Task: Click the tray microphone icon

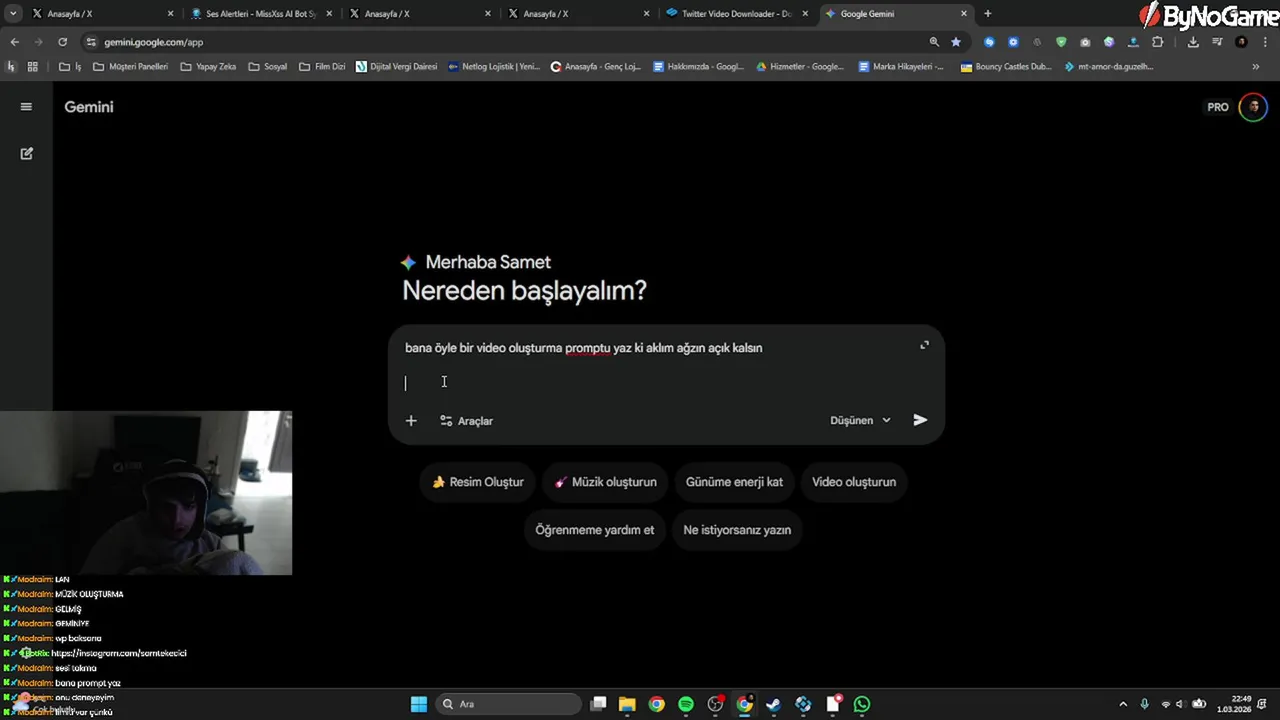Action: 1145,704
